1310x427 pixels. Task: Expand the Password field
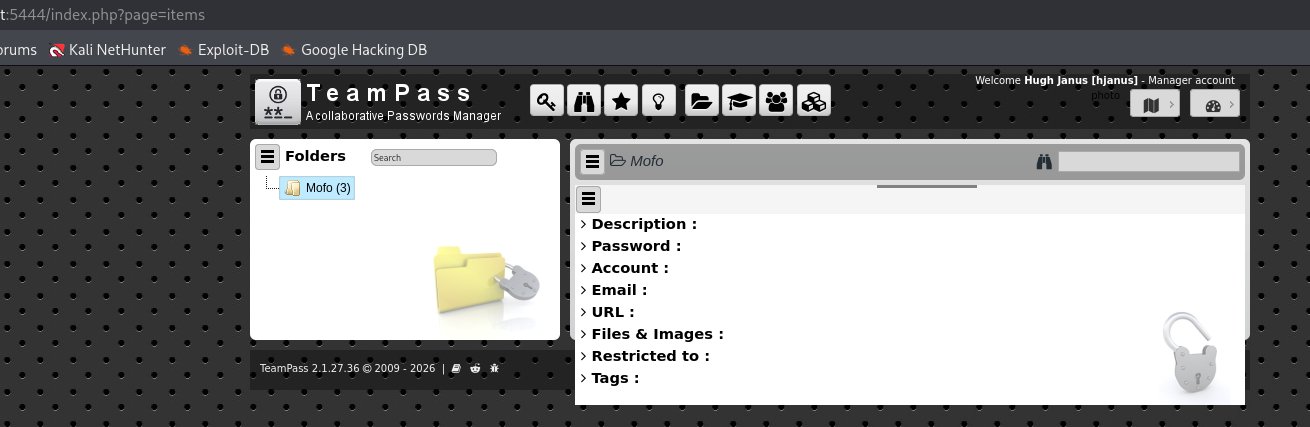click(x=631, y=246)
